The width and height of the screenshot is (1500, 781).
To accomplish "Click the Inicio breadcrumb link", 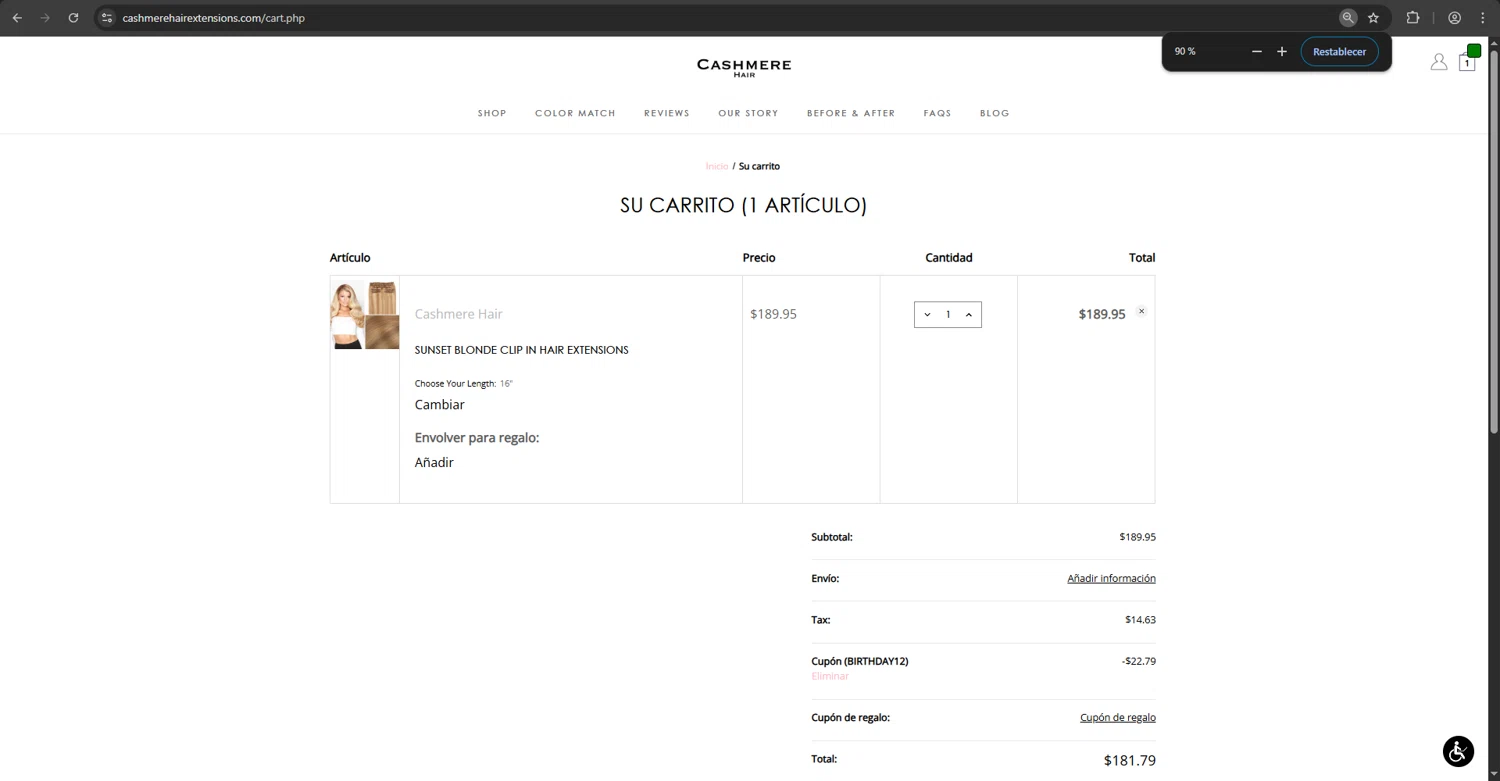I will point(717,166).
